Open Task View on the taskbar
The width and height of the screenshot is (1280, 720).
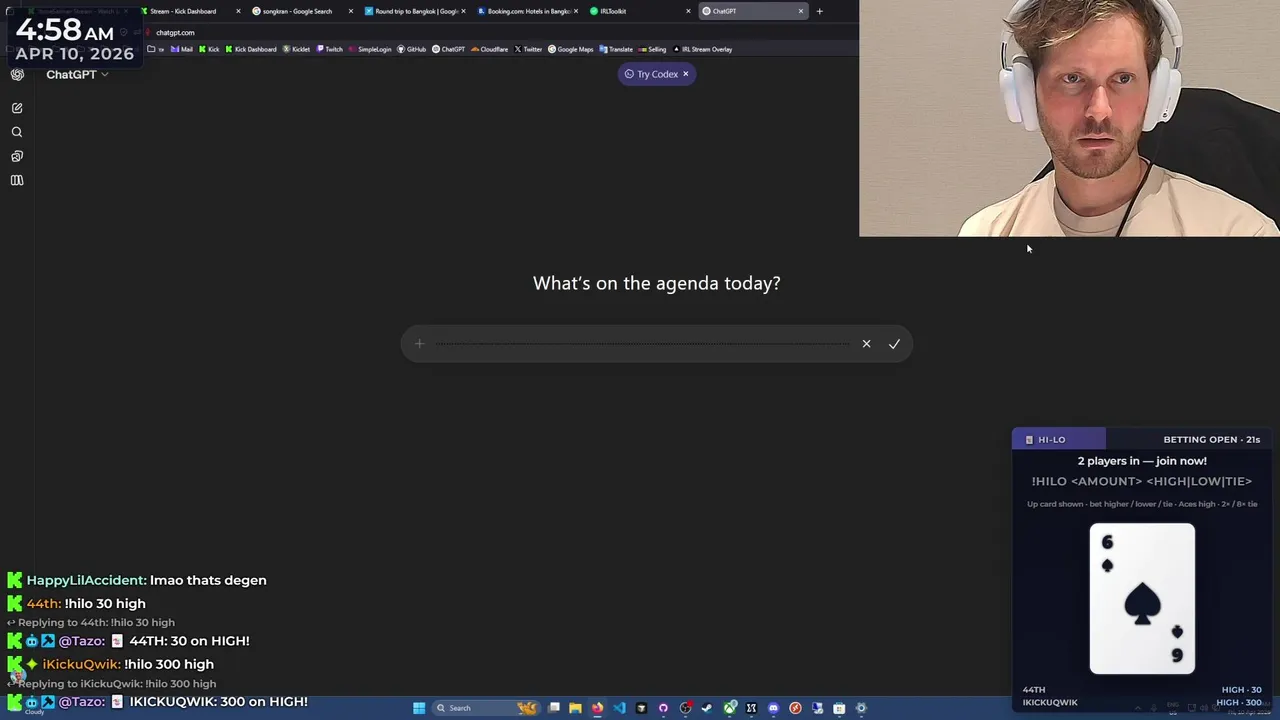pyautogui.click(x=553, y=708)
